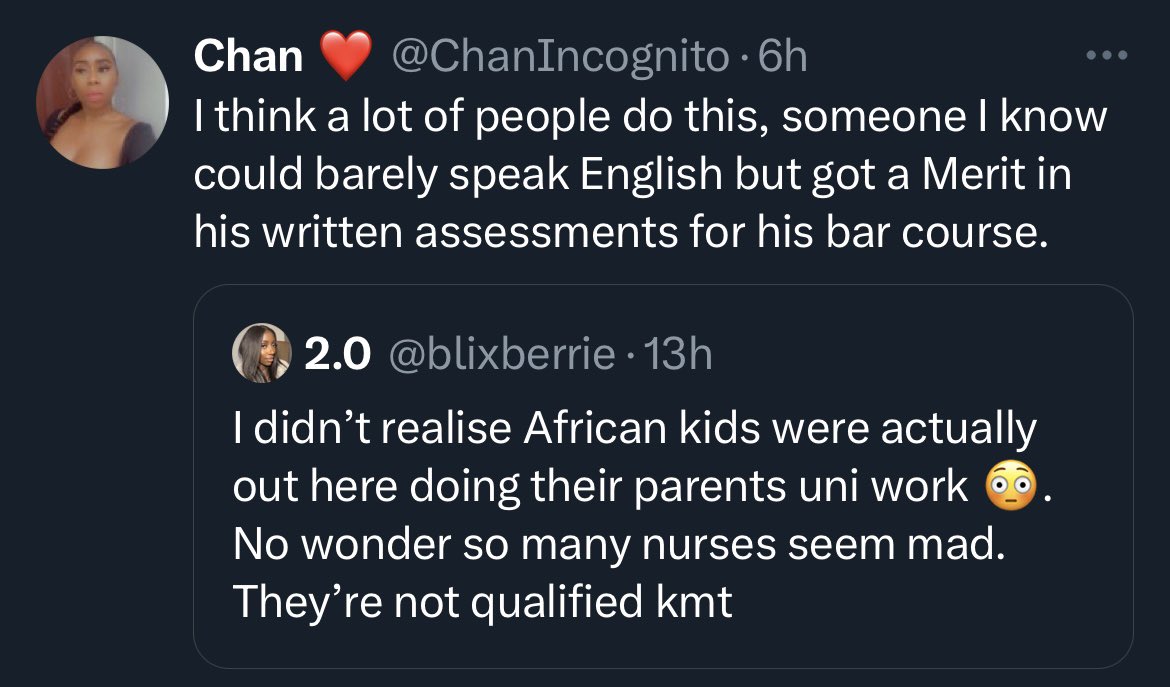The width and height of the screenshot is (1170, 687).
Task: Open the quoted tweet card via its empty bottom area
Action: [660, 645]
